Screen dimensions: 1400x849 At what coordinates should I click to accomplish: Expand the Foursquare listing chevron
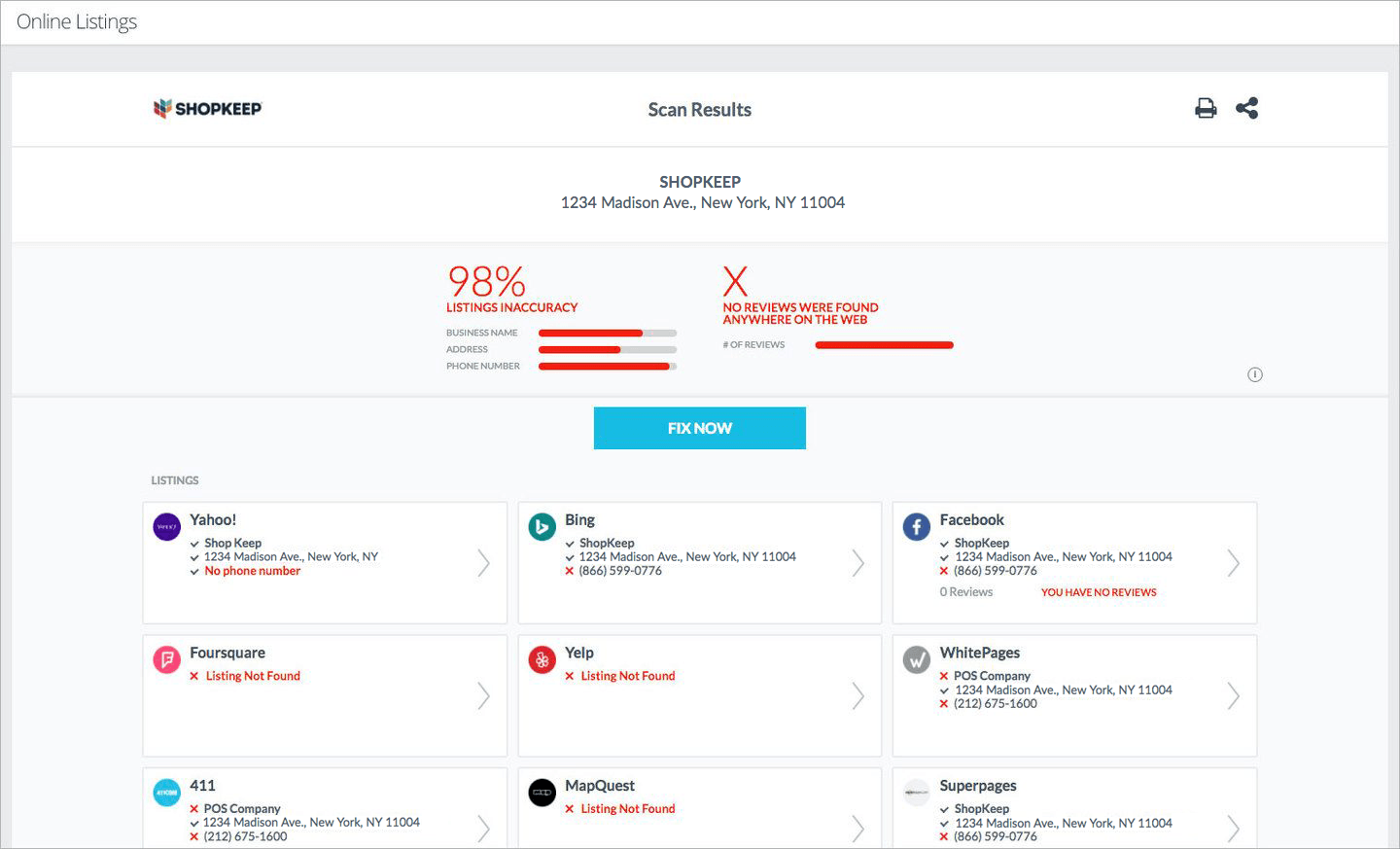483,695
